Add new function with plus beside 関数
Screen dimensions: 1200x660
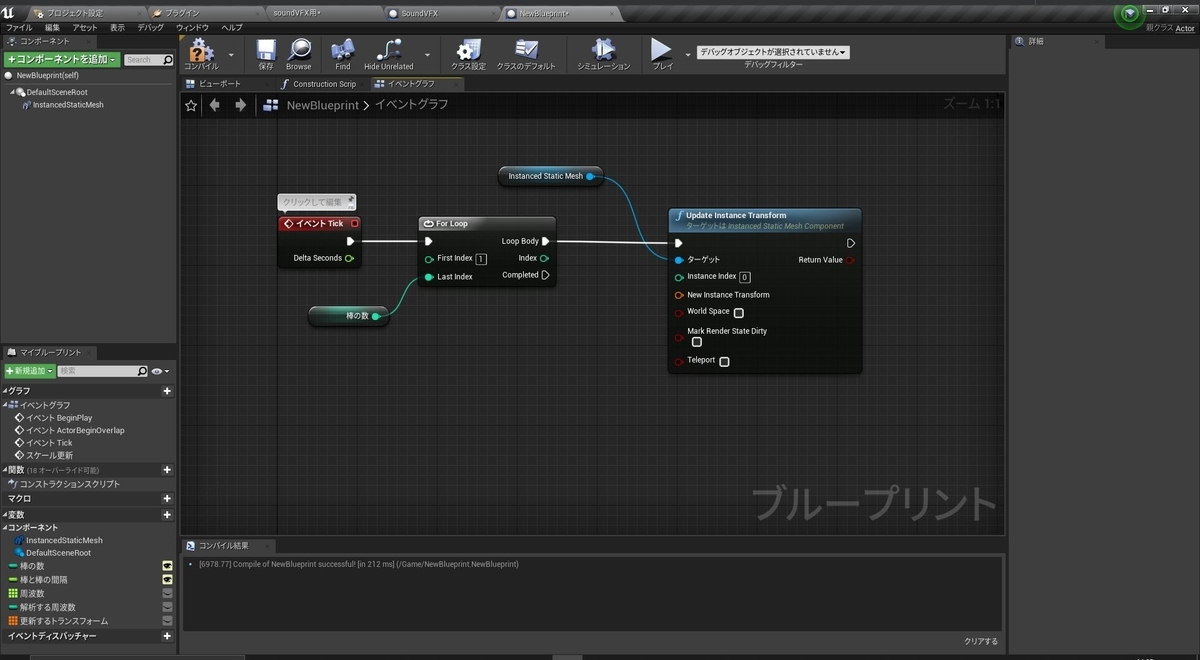point(167,470)
